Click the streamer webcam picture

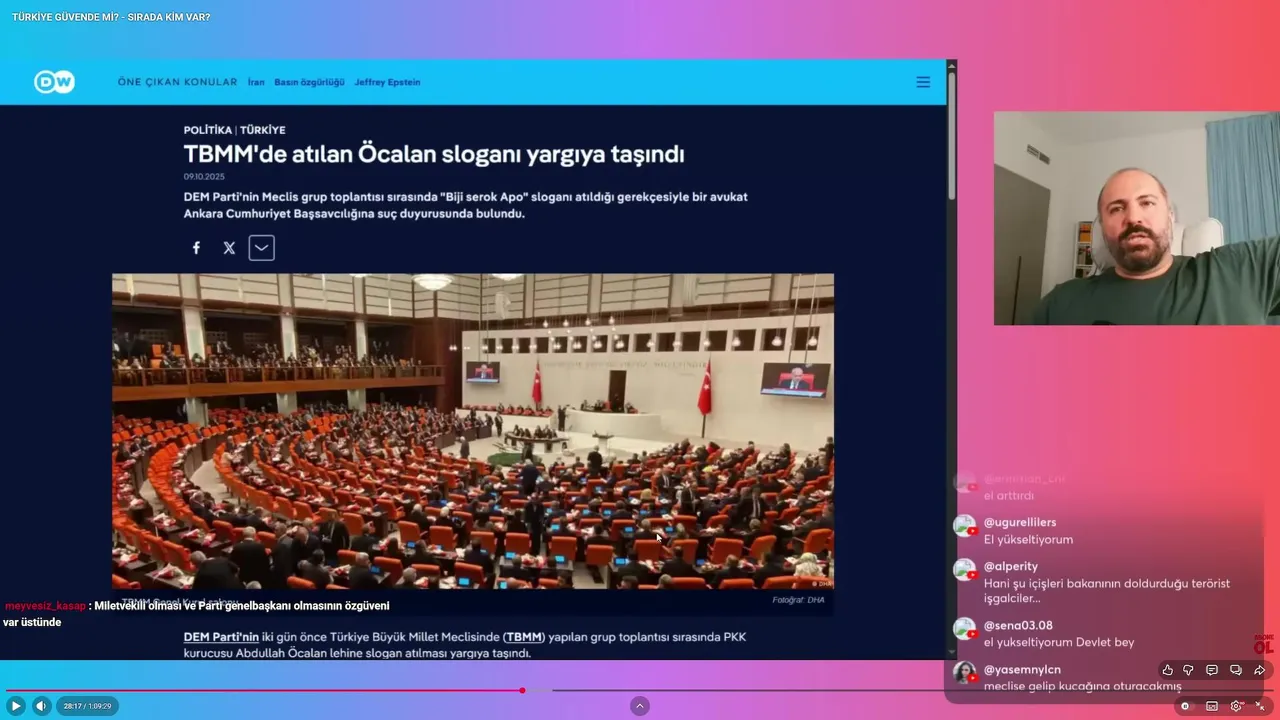1137,218
